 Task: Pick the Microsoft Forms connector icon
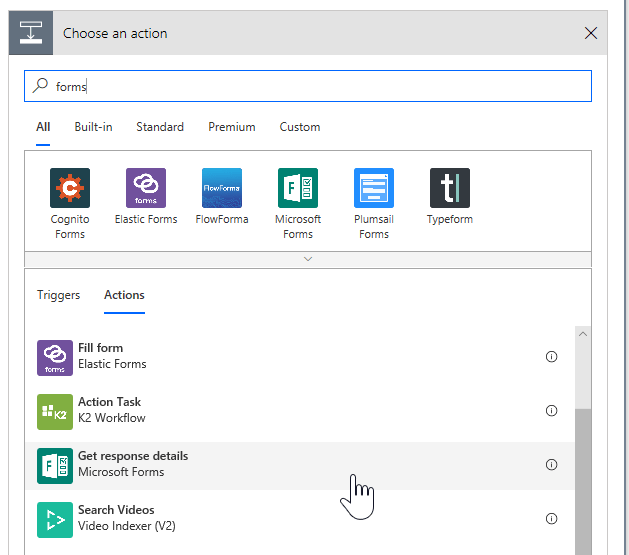tap(298, 188)
